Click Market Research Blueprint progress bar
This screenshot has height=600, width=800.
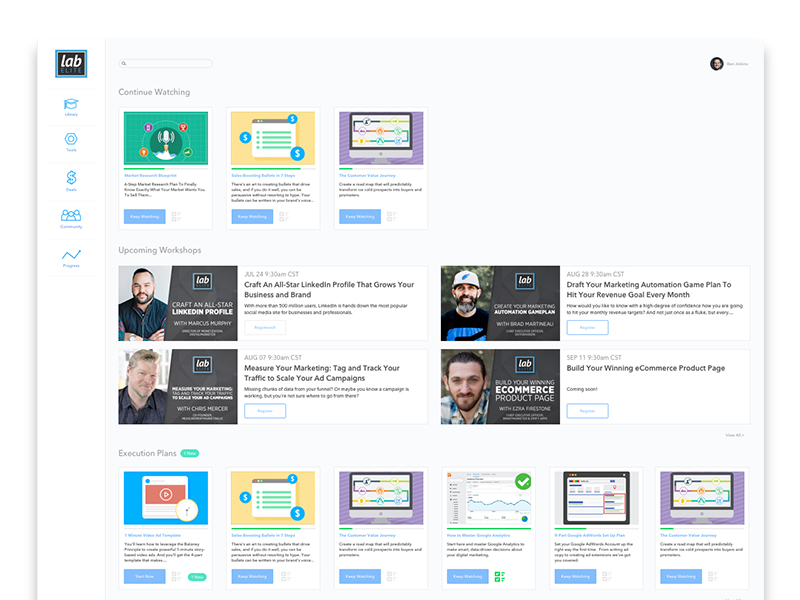[166, 168]
